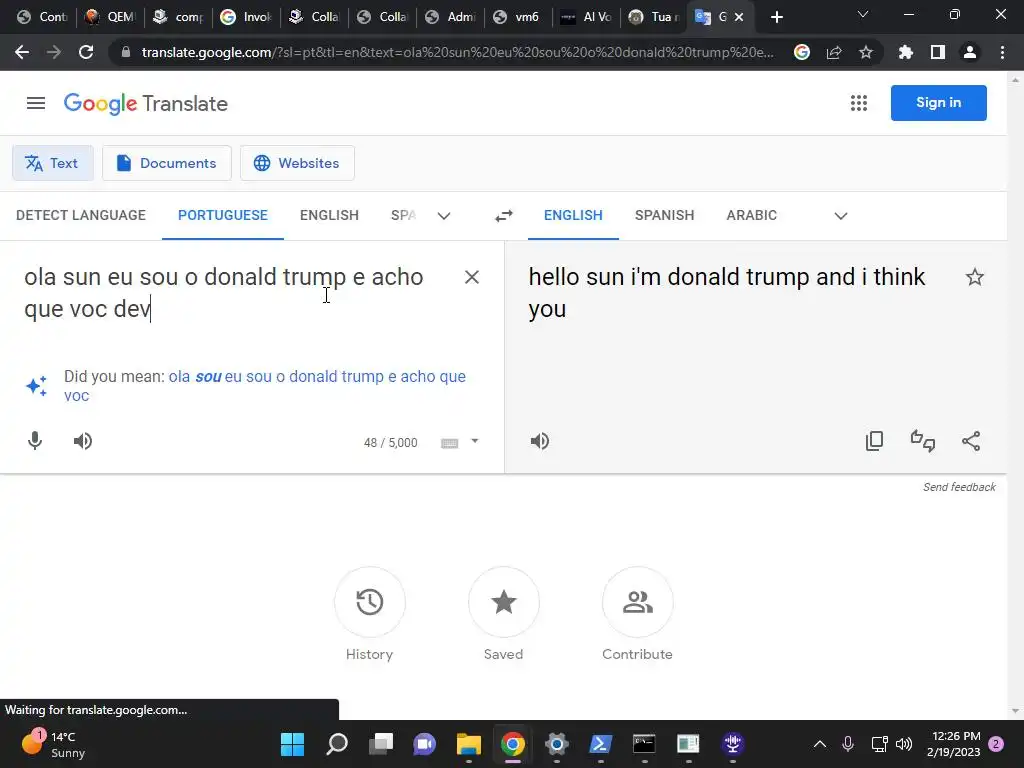Open translation History
This screenshot has height=768, width=1024.
(x=370, y=602)
